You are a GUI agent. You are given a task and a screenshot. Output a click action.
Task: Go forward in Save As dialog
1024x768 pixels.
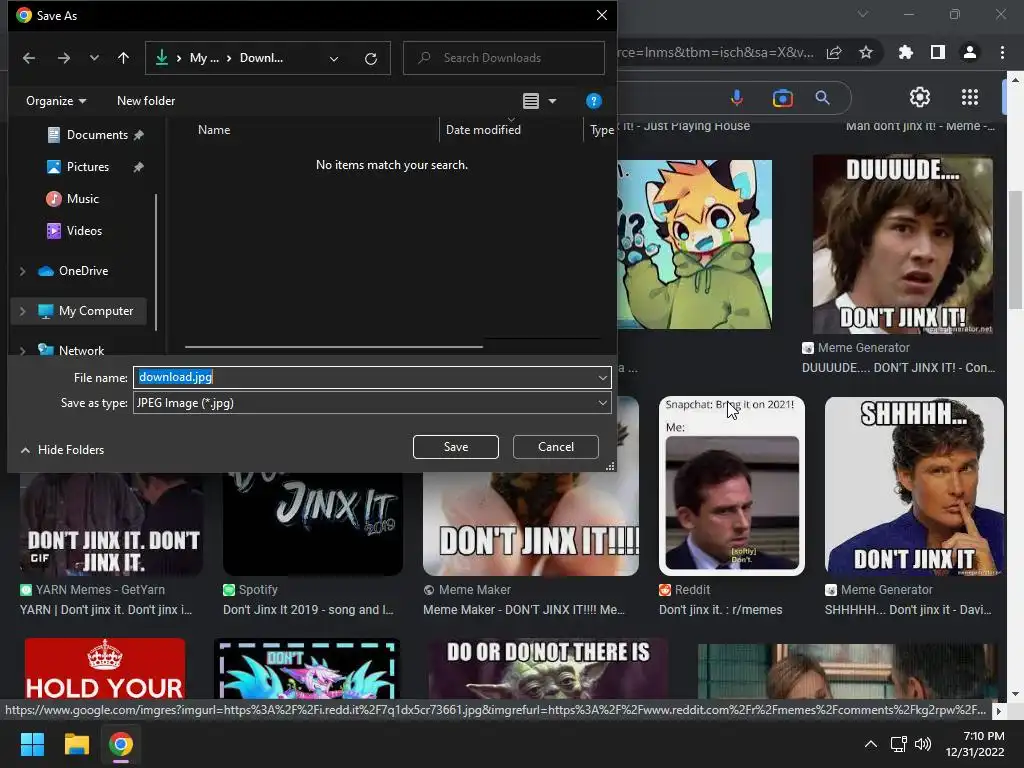pyautogui.click(x=63, y=58)
